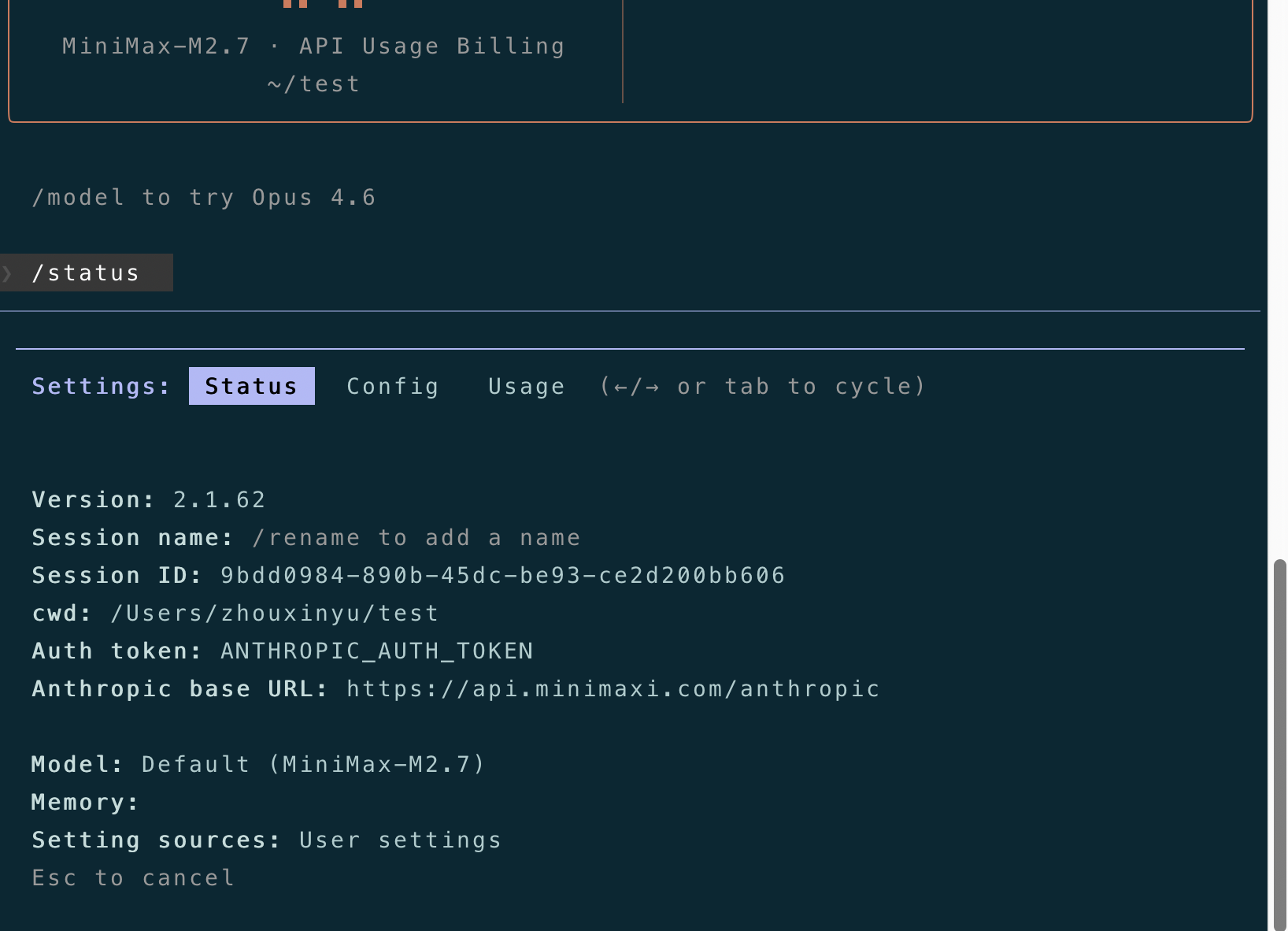Screen dimensions: 1288x931
Task: Click the prompt chevron before /status
Action: [8, 273]
